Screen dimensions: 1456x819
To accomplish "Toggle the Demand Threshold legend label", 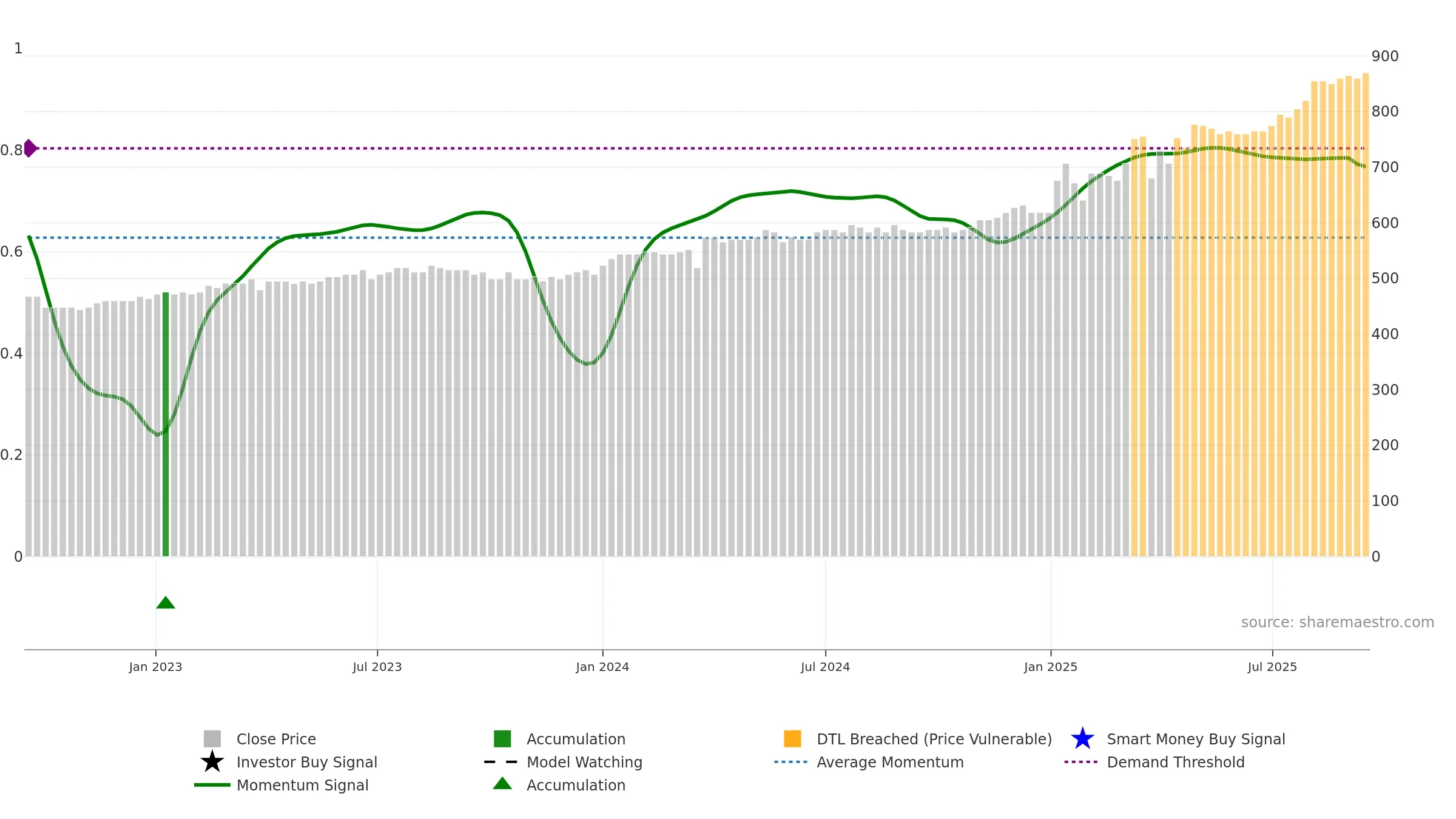I will 1176,762.
